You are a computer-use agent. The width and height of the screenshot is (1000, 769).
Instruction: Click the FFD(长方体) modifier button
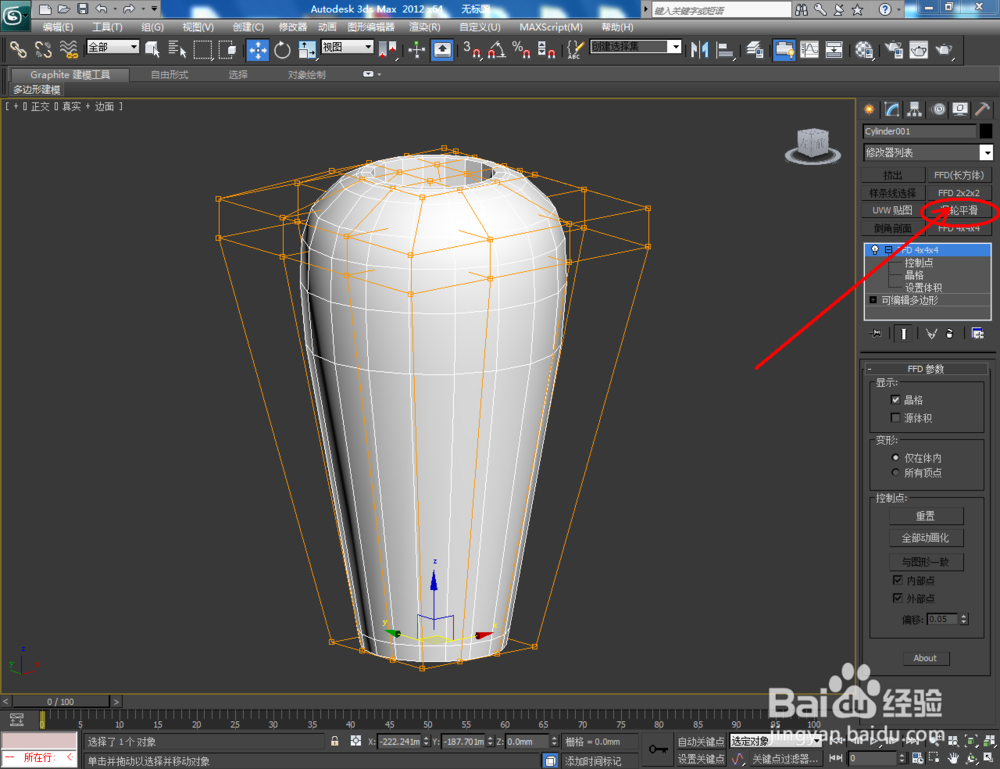tap(959, 175)
